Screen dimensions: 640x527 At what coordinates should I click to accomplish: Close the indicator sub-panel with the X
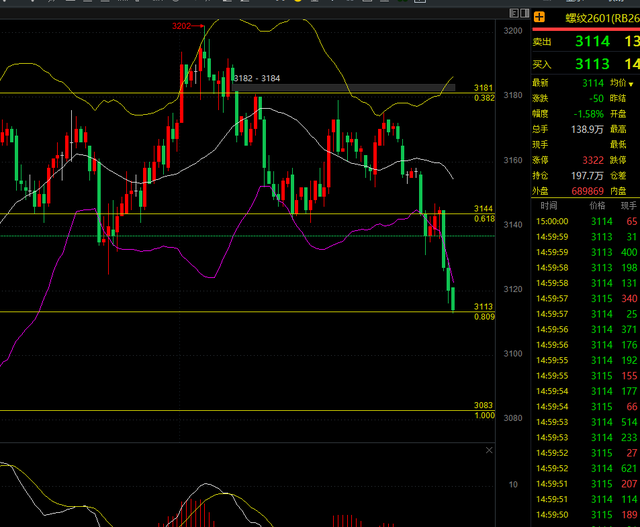(489, 450)
